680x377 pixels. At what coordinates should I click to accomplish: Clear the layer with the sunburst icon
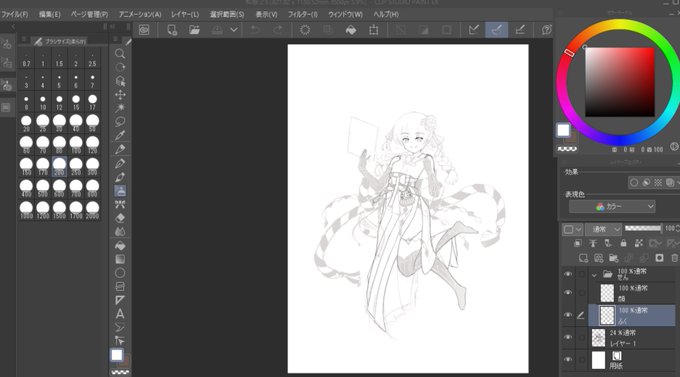click(305, 30)
